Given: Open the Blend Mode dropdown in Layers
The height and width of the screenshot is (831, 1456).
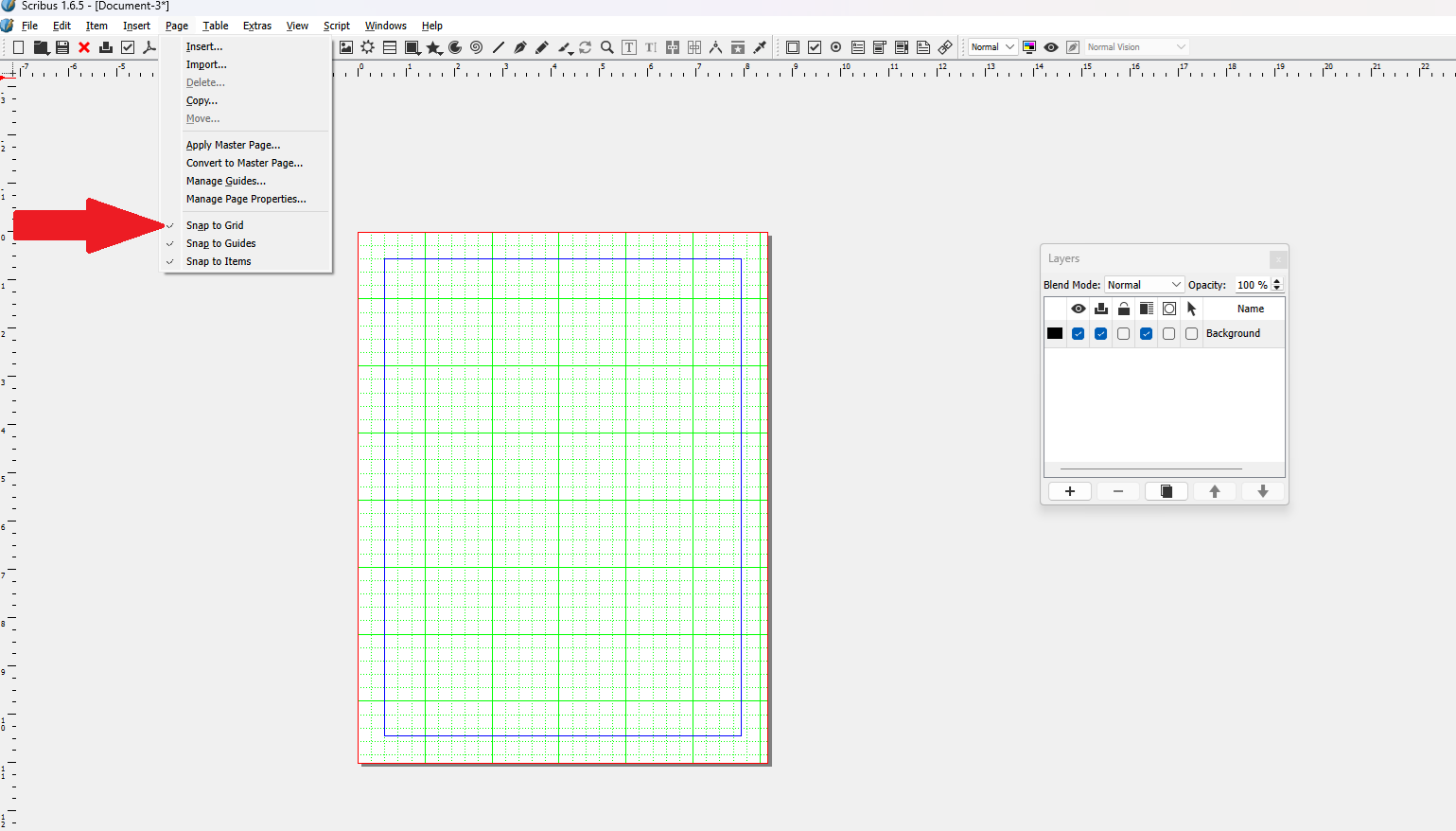Looking at the screenshot, I should [x=1144, y=285].
